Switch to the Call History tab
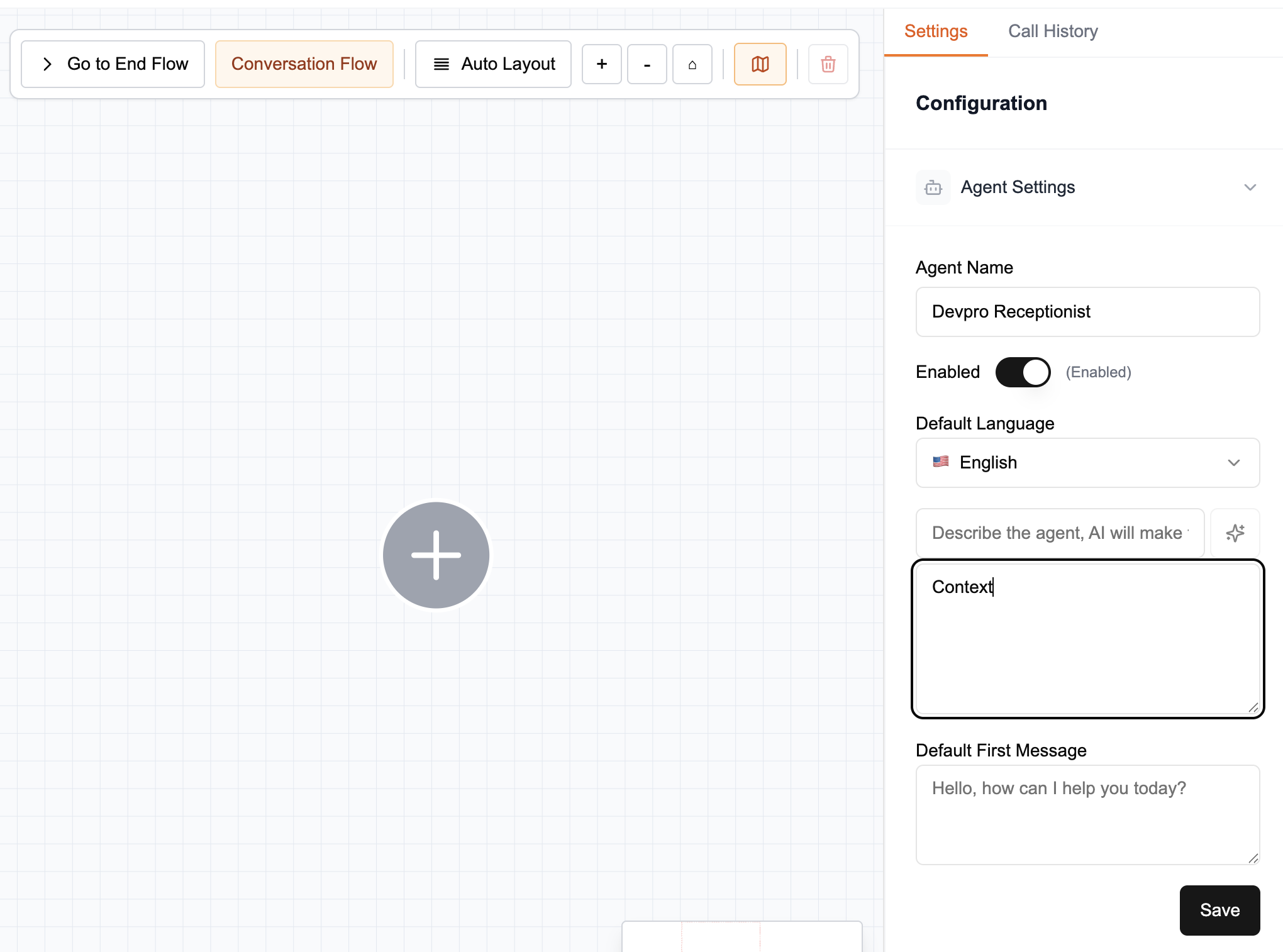Image resolution: width=1283 pixels, height=952 pixels. coord(1053,31)
